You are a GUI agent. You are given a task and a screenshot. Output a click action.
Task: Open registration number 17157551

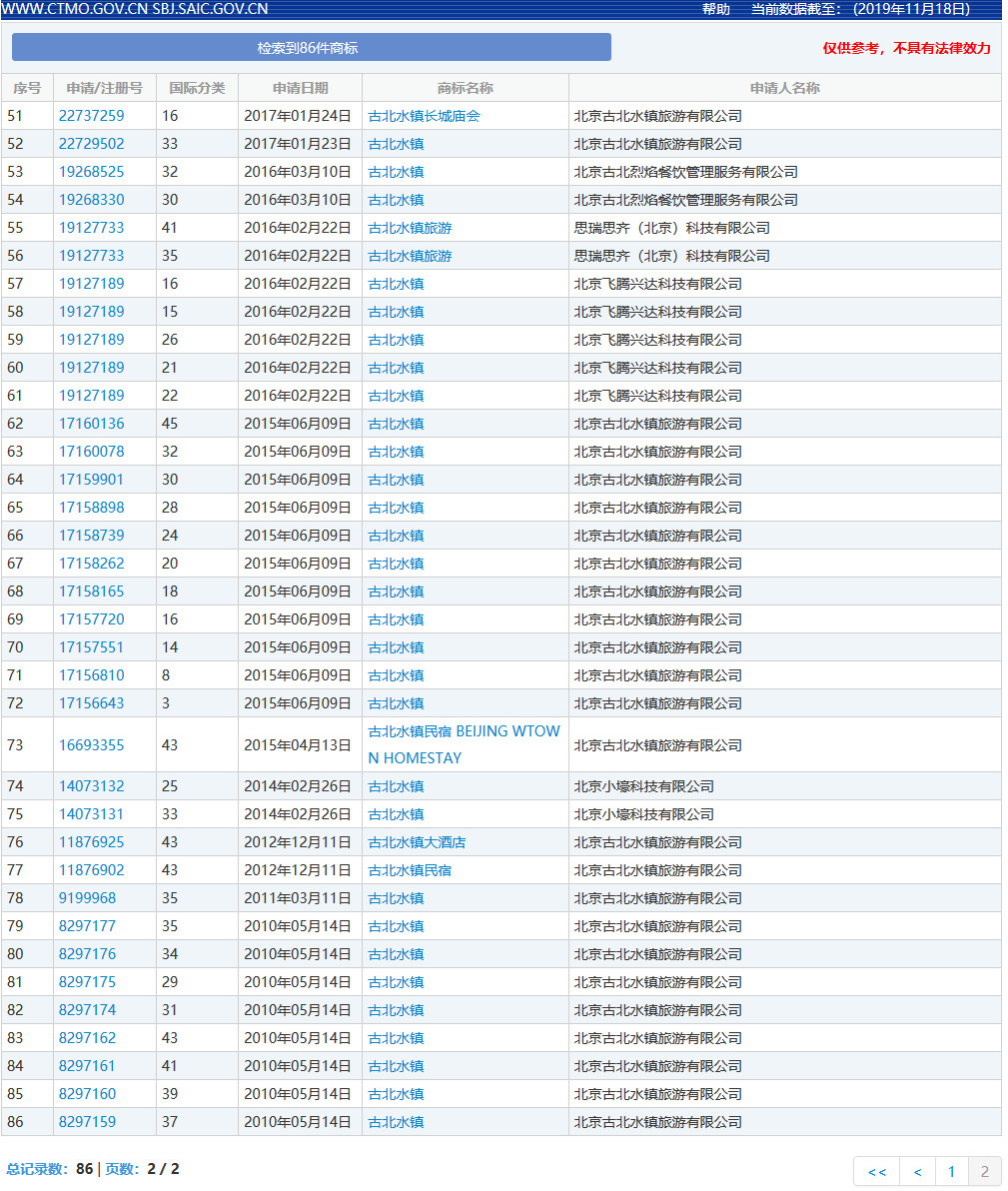(91, 647)
